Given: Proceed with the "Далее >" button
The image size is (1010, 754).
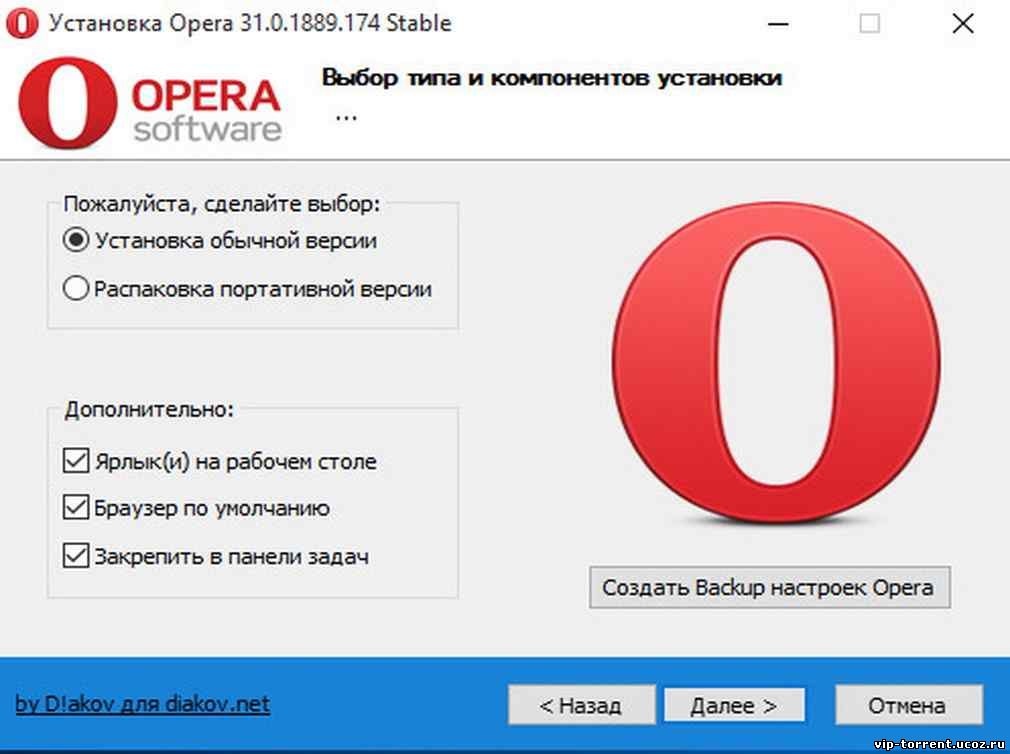Looking at the screenshot, I should (x=733, y=705).
